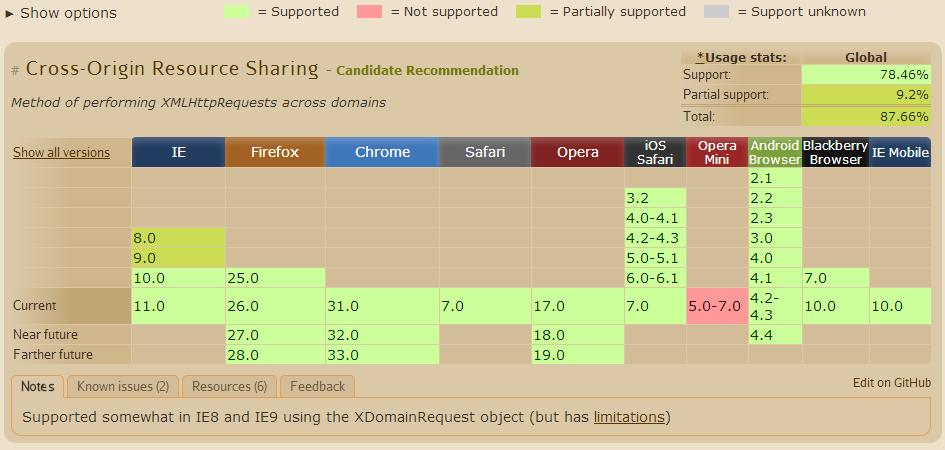The width and height of the screenshot is (945, 450).
Task: Click the Supported green legend swatch
Action: tap(236, 12)
